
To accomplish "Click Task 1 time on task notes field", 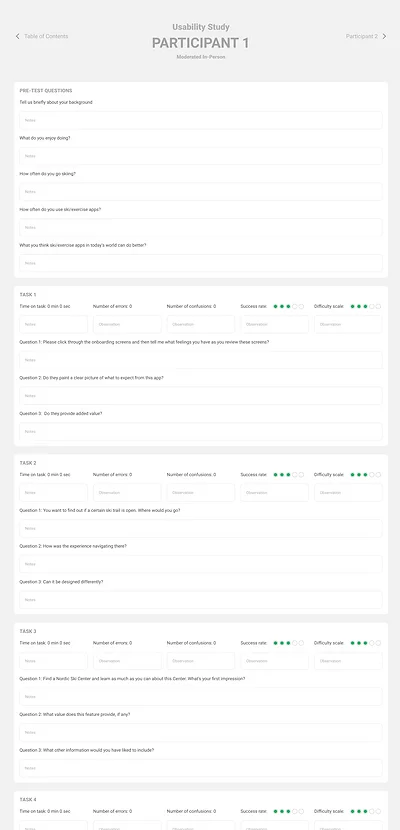I will [x=53, y=324].
